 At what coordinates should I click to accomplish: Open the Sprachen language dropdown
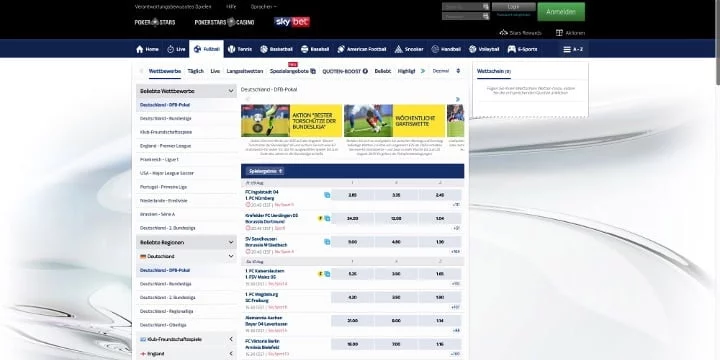pos(264,7)
